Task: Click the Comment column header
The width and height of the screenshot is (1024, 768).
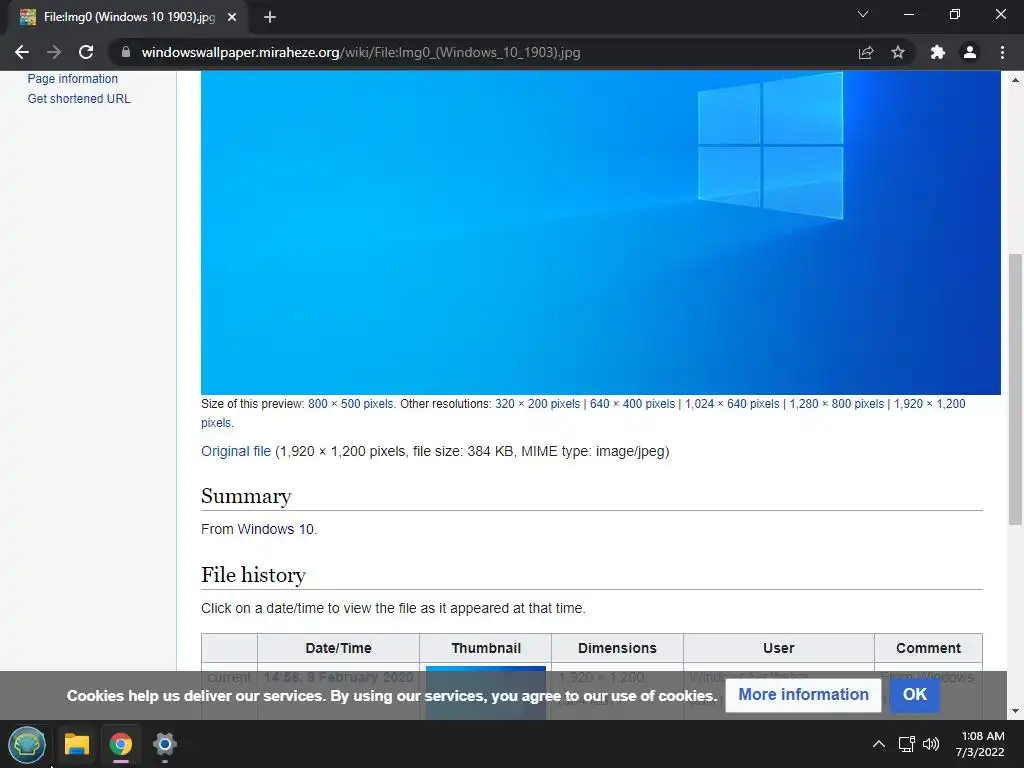Action: click(928, 648)
